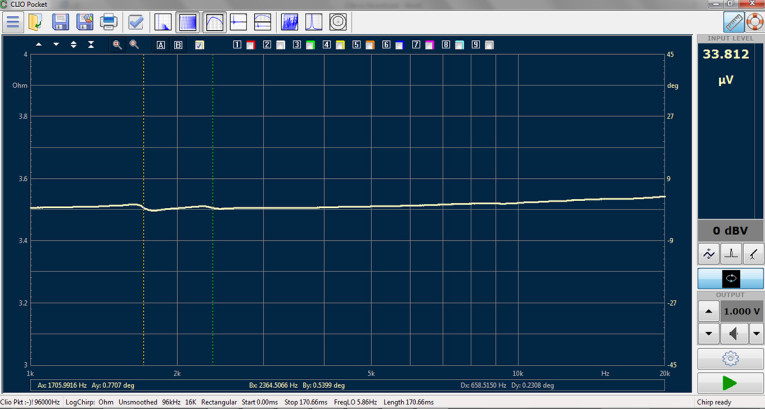Click the 33.812 input level reading

click(x=726, y=54)
